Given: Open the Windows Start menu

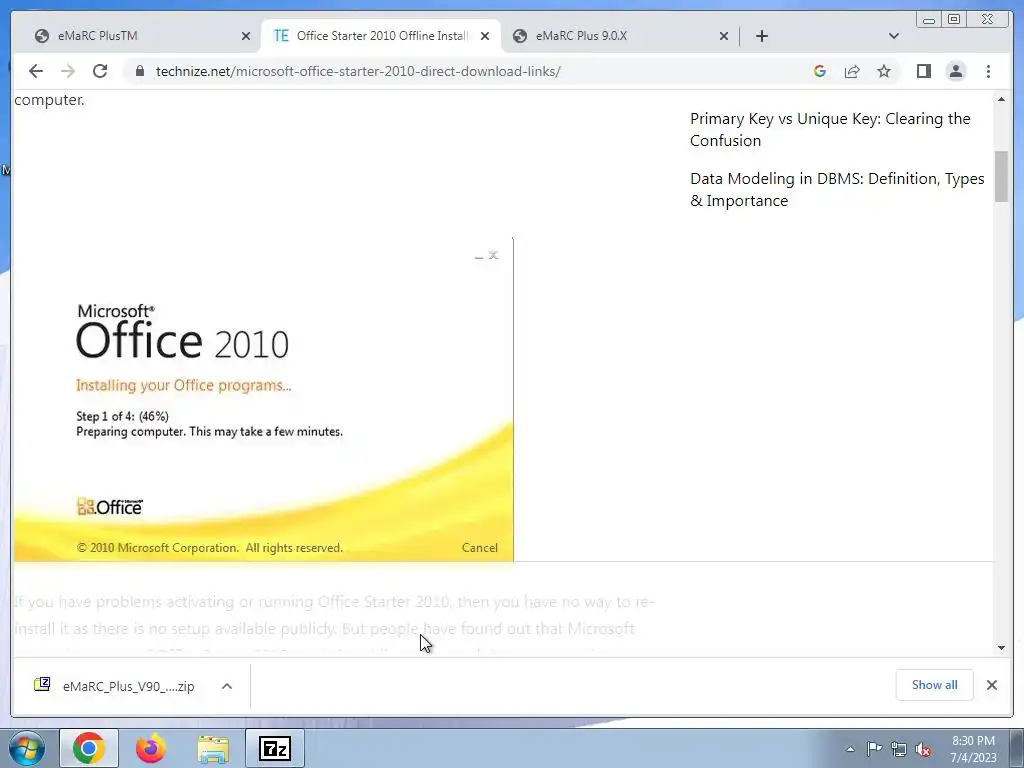Looking at the screenshot, I should 26,748.
